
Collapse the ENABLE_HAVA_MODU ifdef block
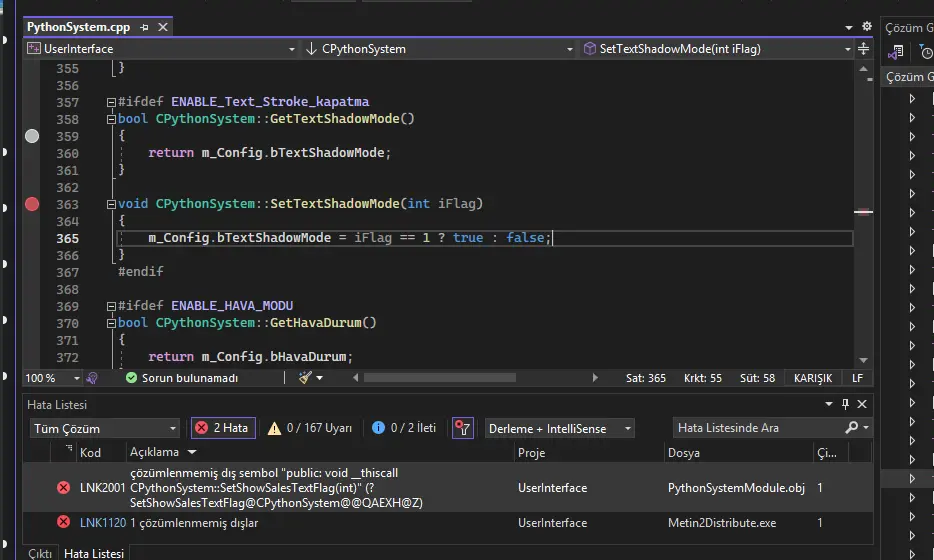click(111, 306)
